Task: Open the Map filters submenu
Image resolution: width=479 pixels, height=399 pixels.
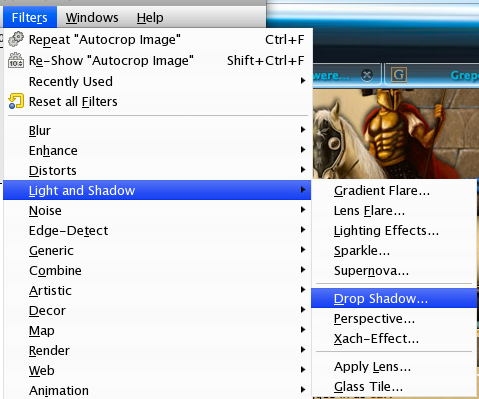Action: [157, 330]
